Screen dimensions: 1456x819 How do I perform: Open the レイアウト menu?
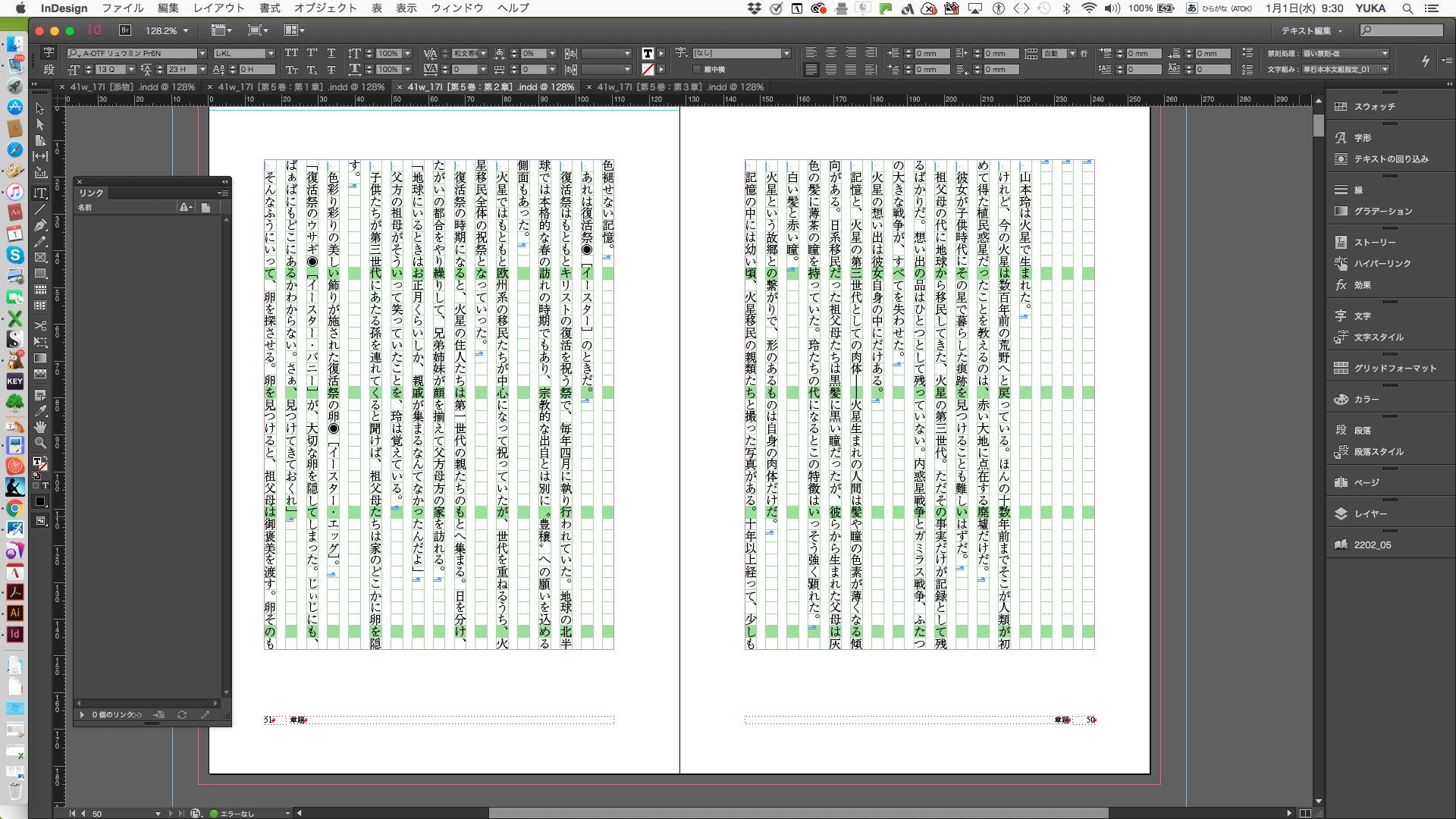pyautogui.click(x=218, y=8)
